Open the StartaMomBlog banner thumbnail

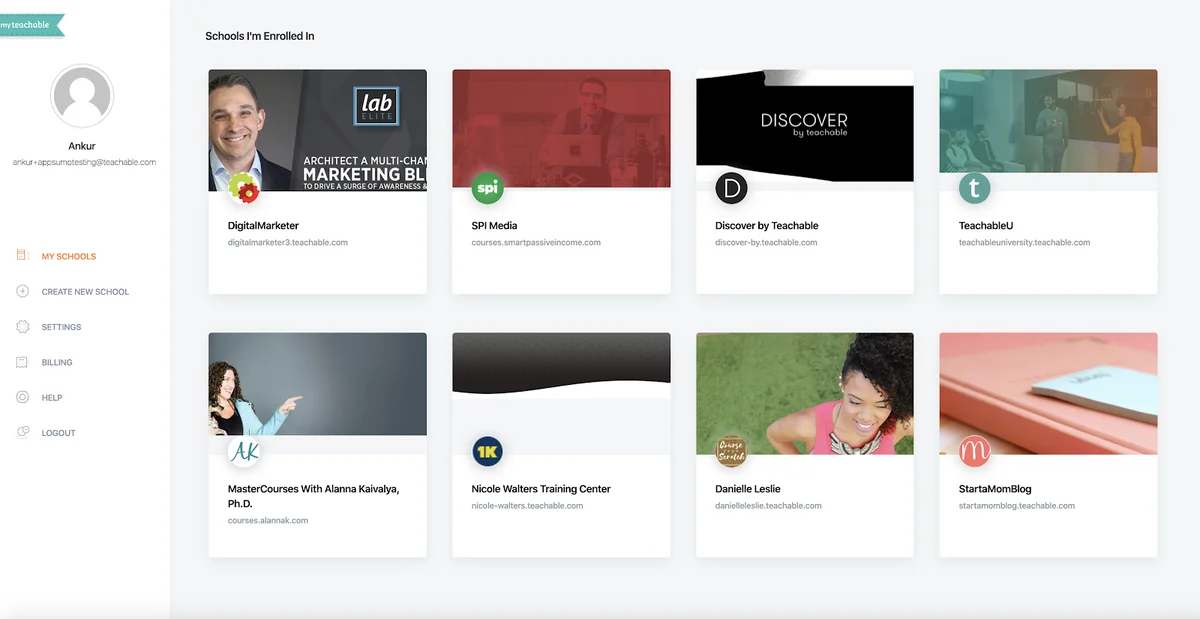(1048, 393)
